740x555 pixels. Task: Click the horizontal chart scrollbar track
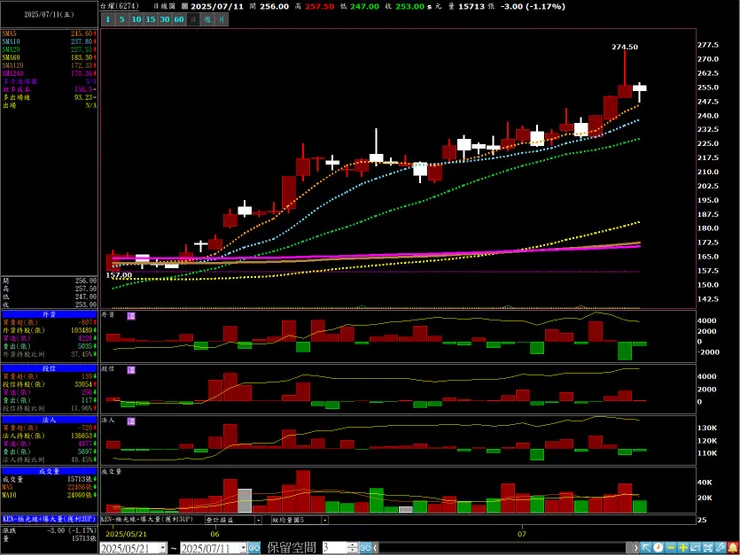503,548
